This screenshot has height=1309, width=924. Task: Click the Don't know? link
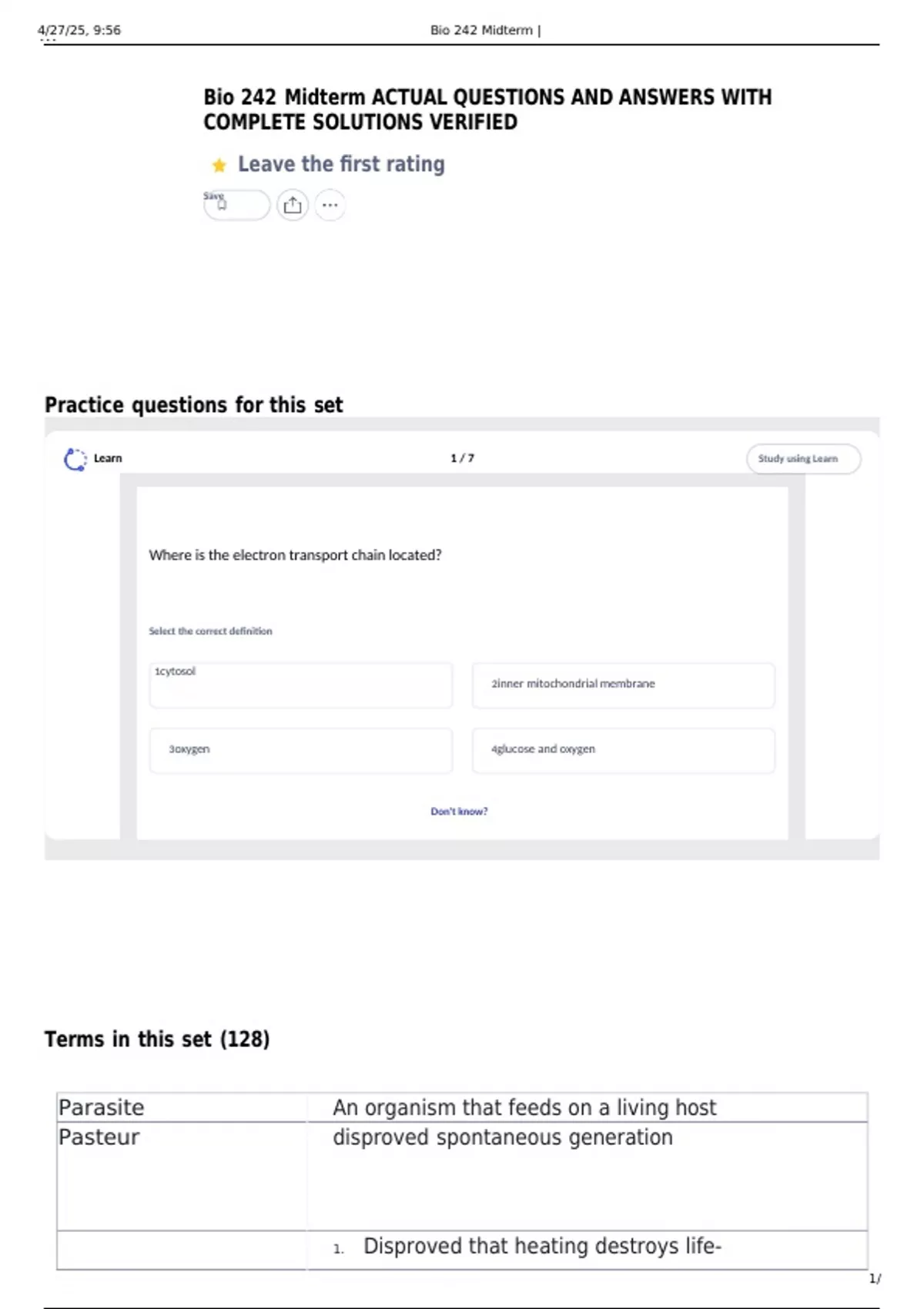tap(459, 812)
